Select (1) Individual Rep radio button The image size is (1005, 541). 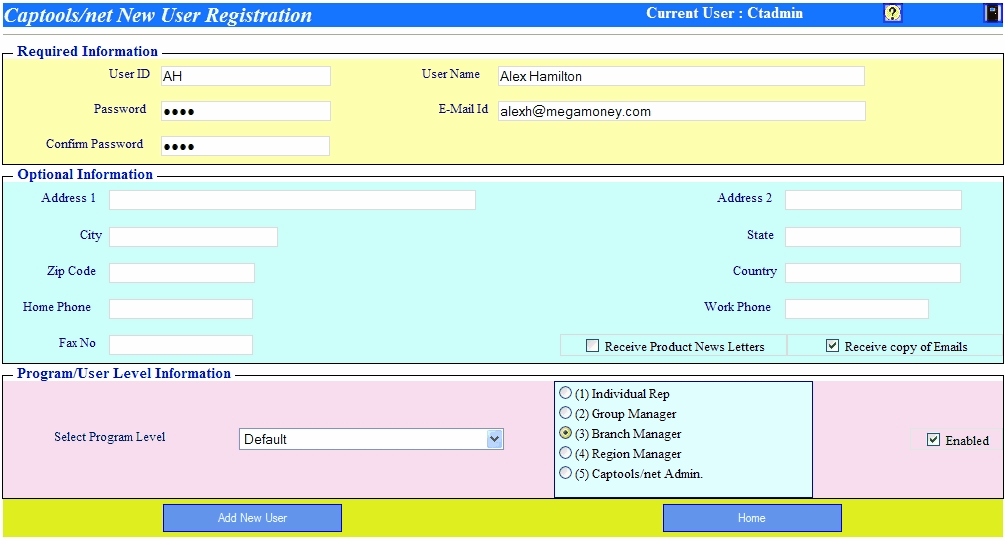pyautogui.click(x=565, y=393)
